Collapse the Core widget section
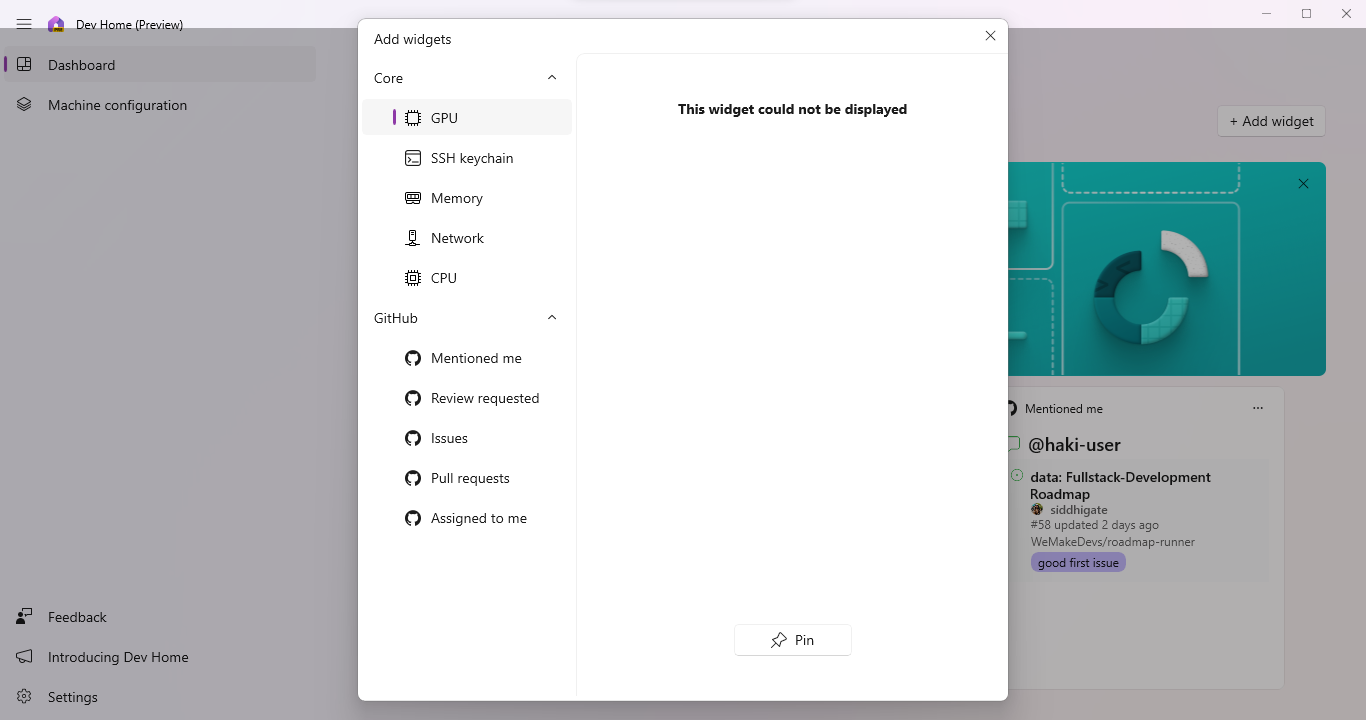1366x720 pixels. pyautogui.click(x=551, y=77)
